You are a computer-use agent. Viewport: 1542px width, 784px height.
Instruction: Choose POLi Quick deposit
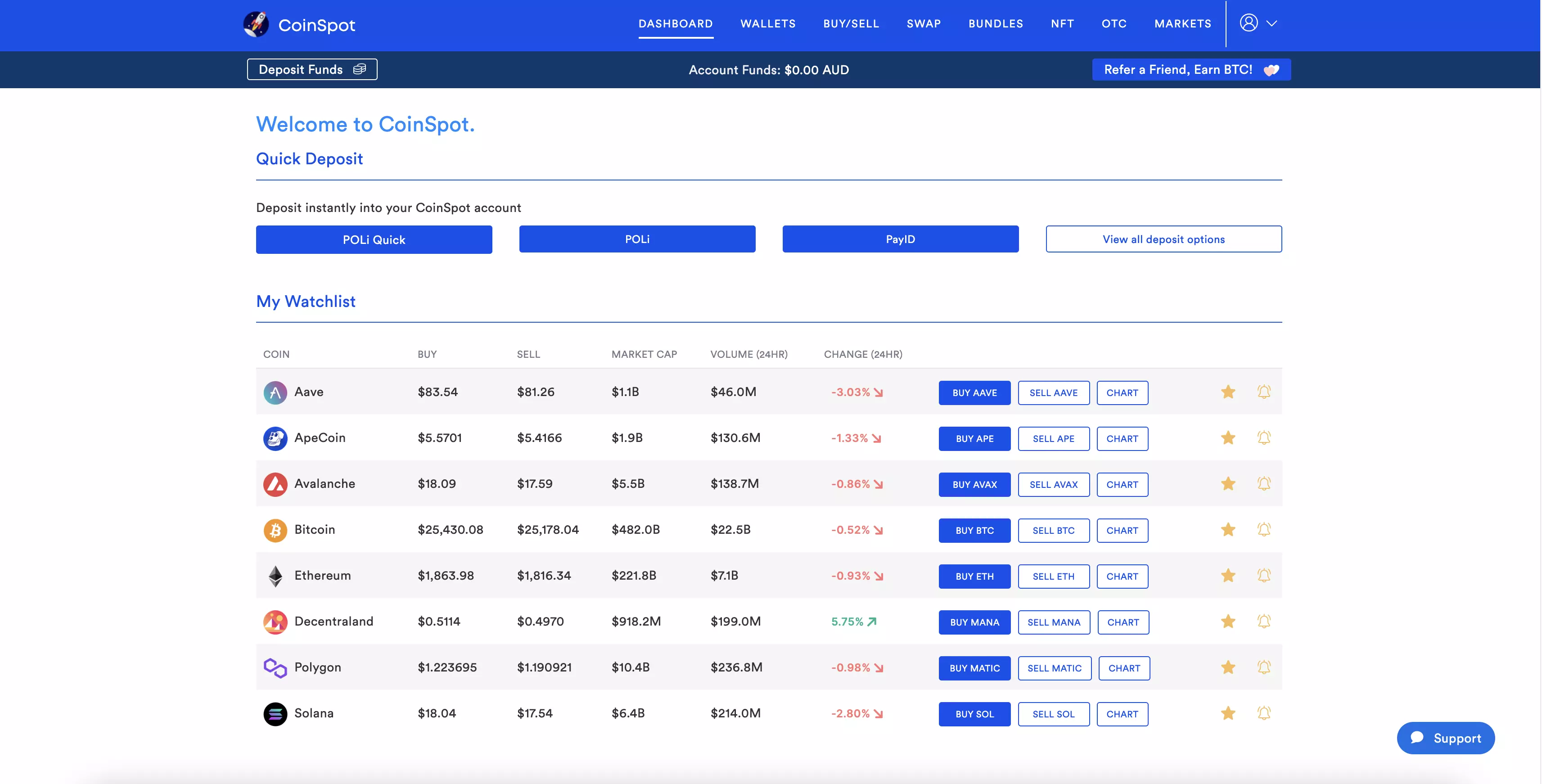[374, 239]
